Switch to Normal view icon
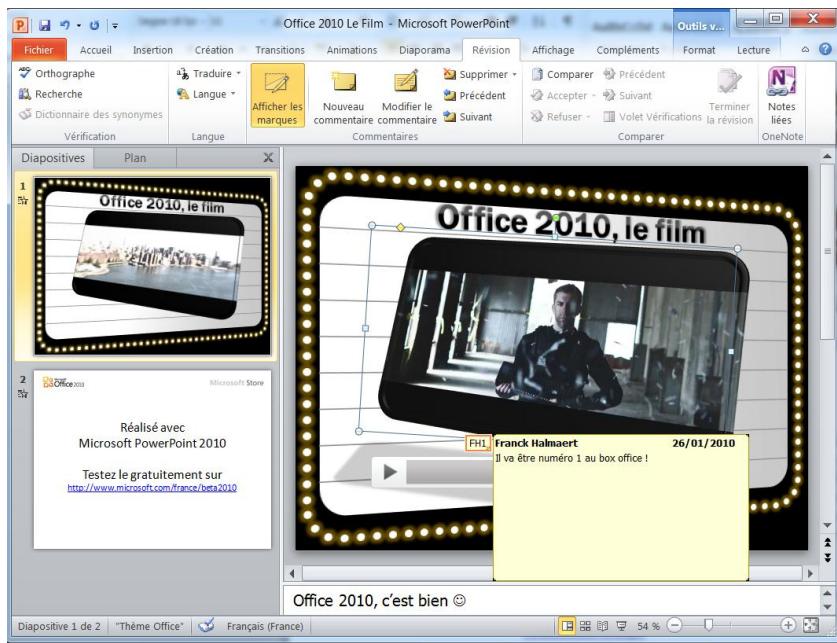The height and width of the screenshot is (643, 837). (567, 625)
